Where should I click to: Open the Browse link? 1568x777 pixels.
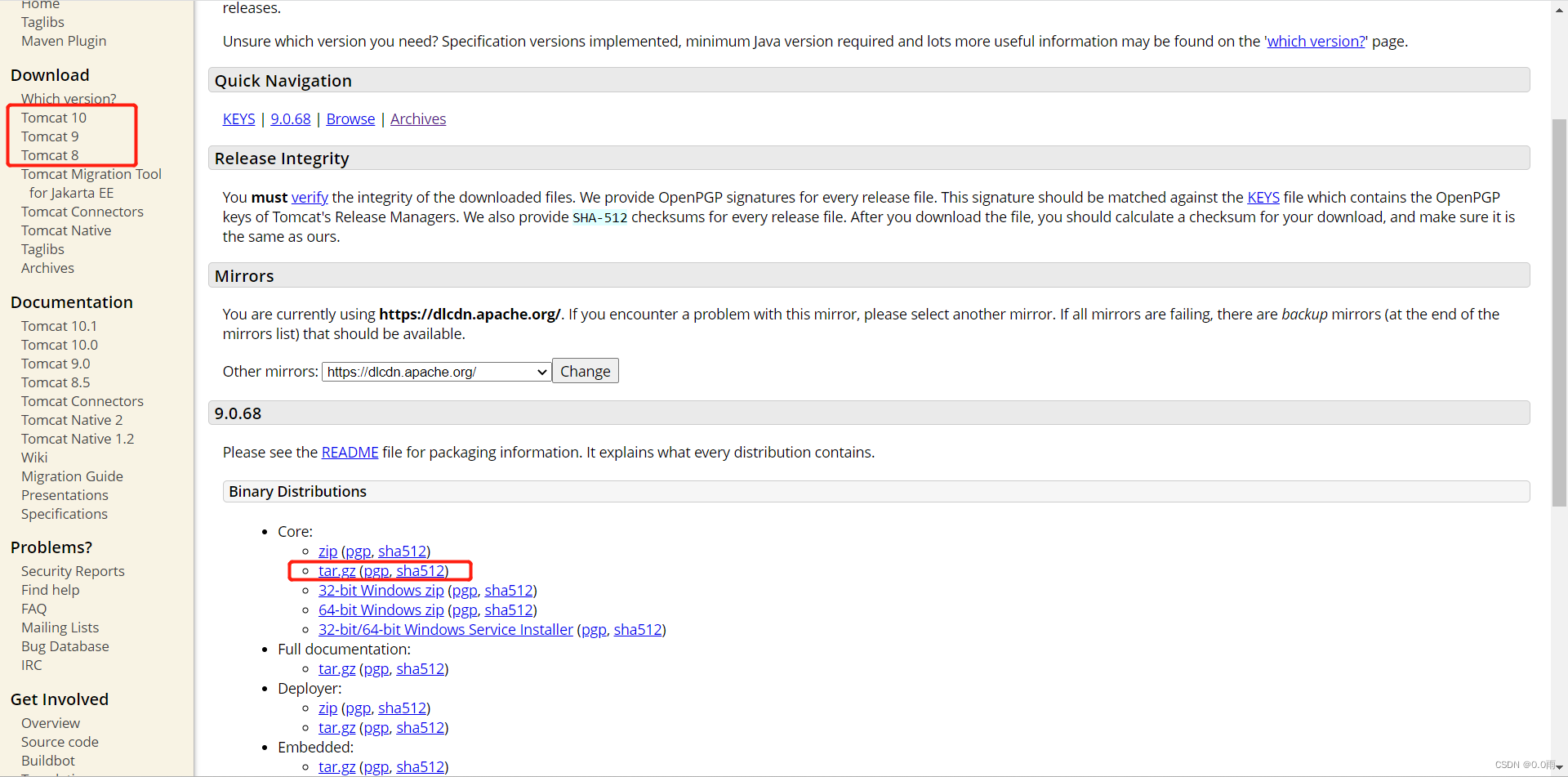tap(350, 119)
